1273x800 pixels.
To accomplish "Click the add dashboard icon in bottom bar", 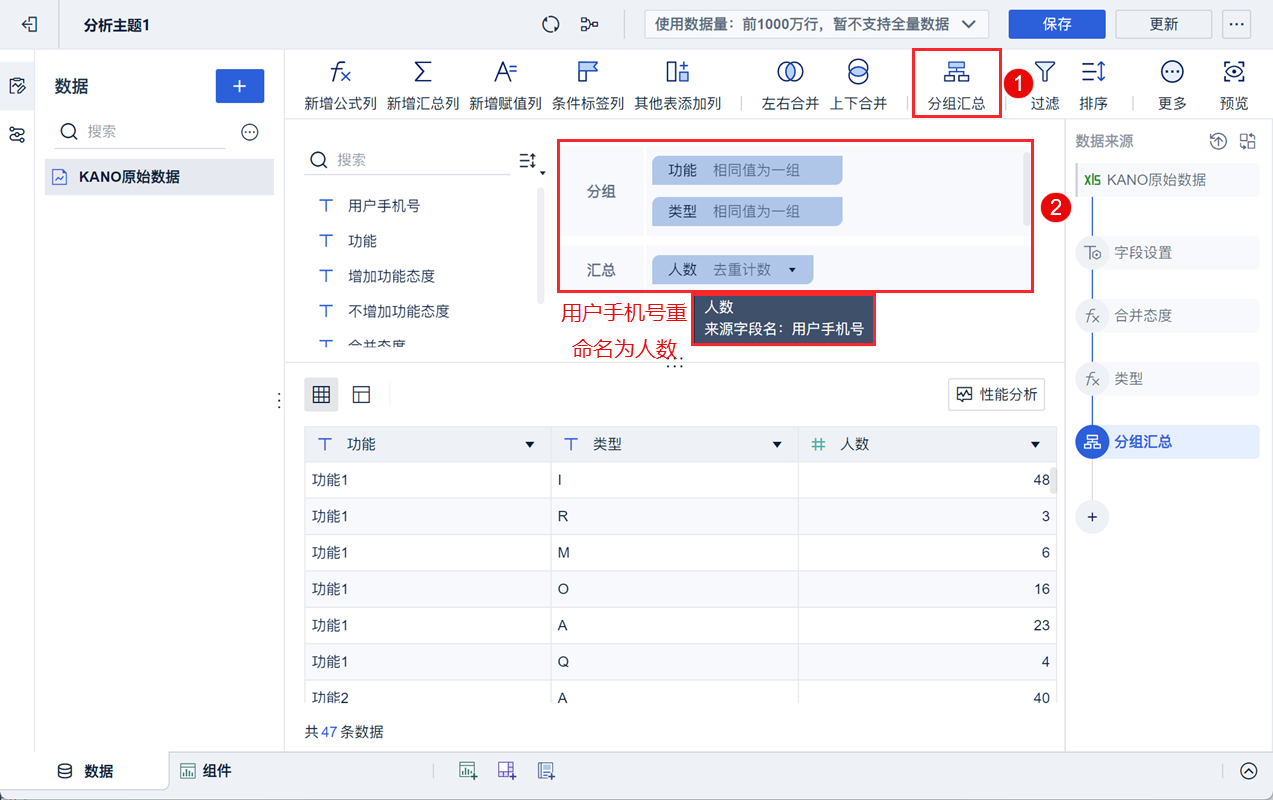I will 507,771.
